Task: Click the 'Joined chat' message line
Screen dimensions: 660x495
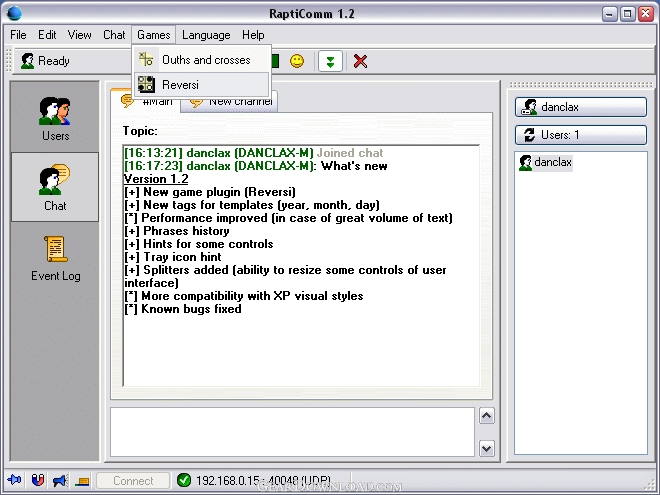Action: 254,153
